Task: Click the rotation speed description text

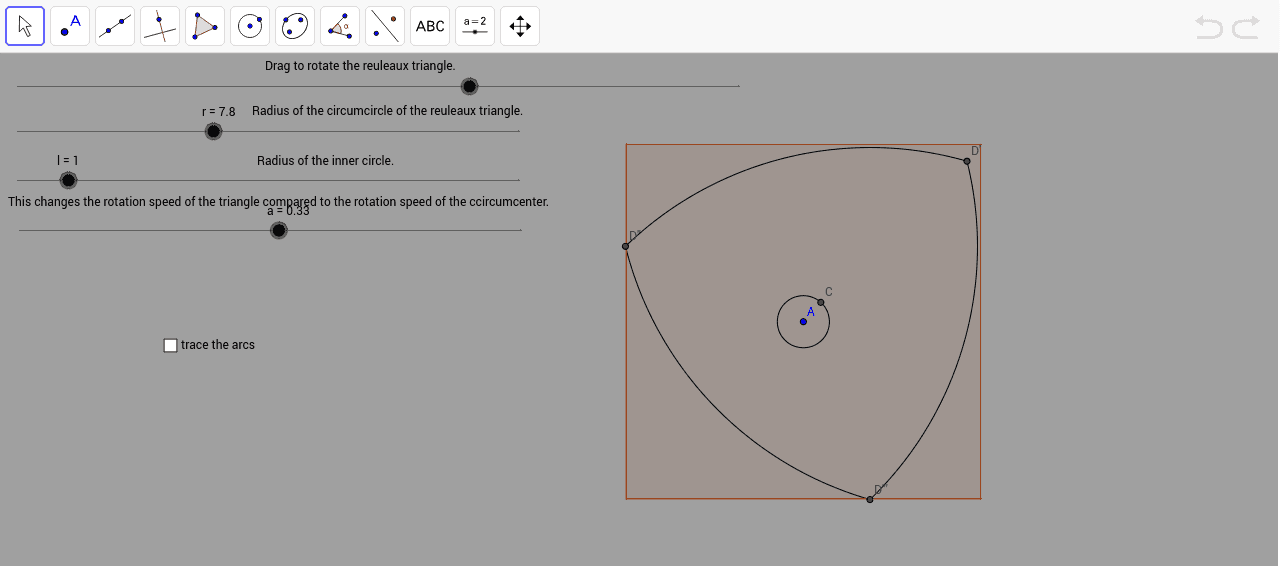Action: coord(278,202)
